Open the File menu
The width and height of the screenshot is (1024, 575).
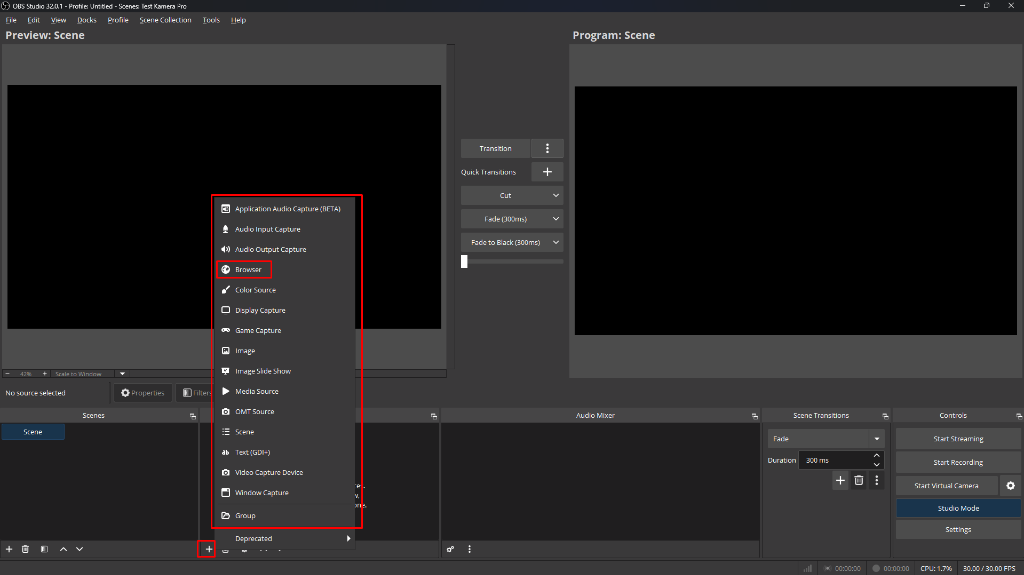coord(11,20)
